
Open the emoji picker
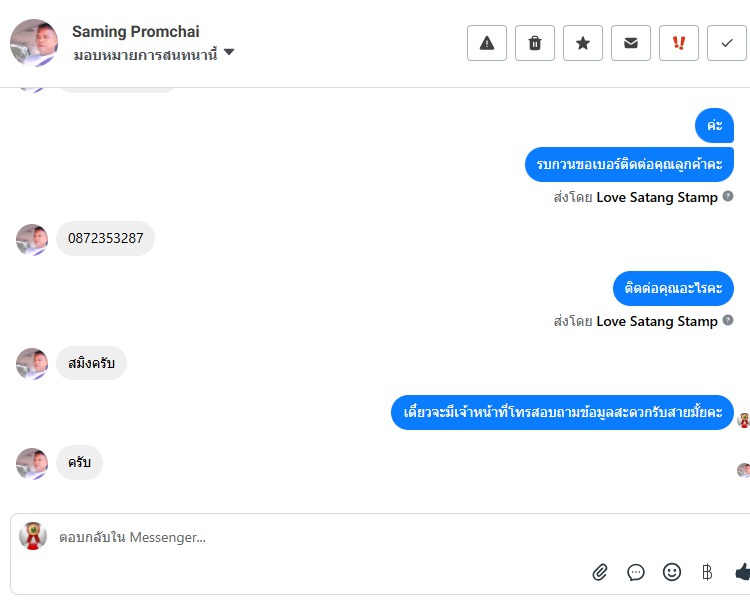coord(672,572)
